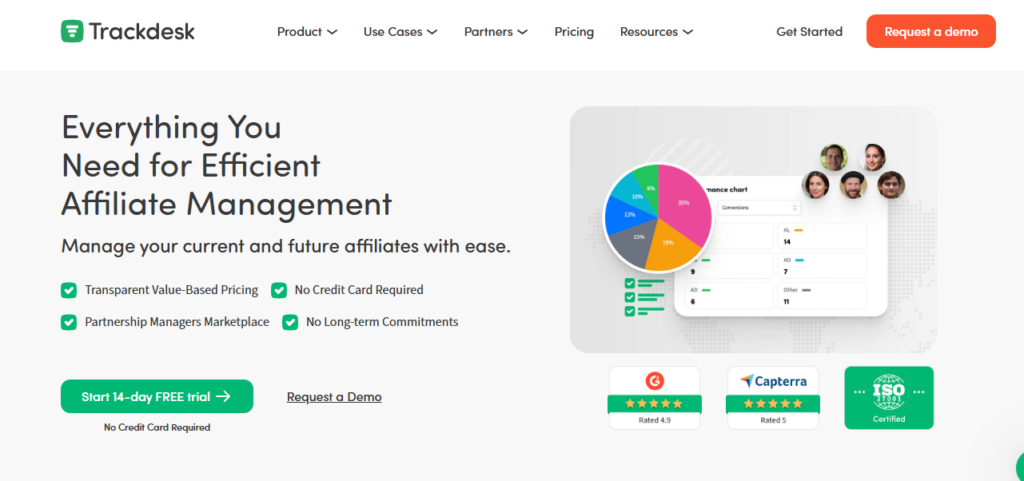Click the Capterra rating badge
The width and height of the screenshot is (1024, 481).
tap(772, 397)
